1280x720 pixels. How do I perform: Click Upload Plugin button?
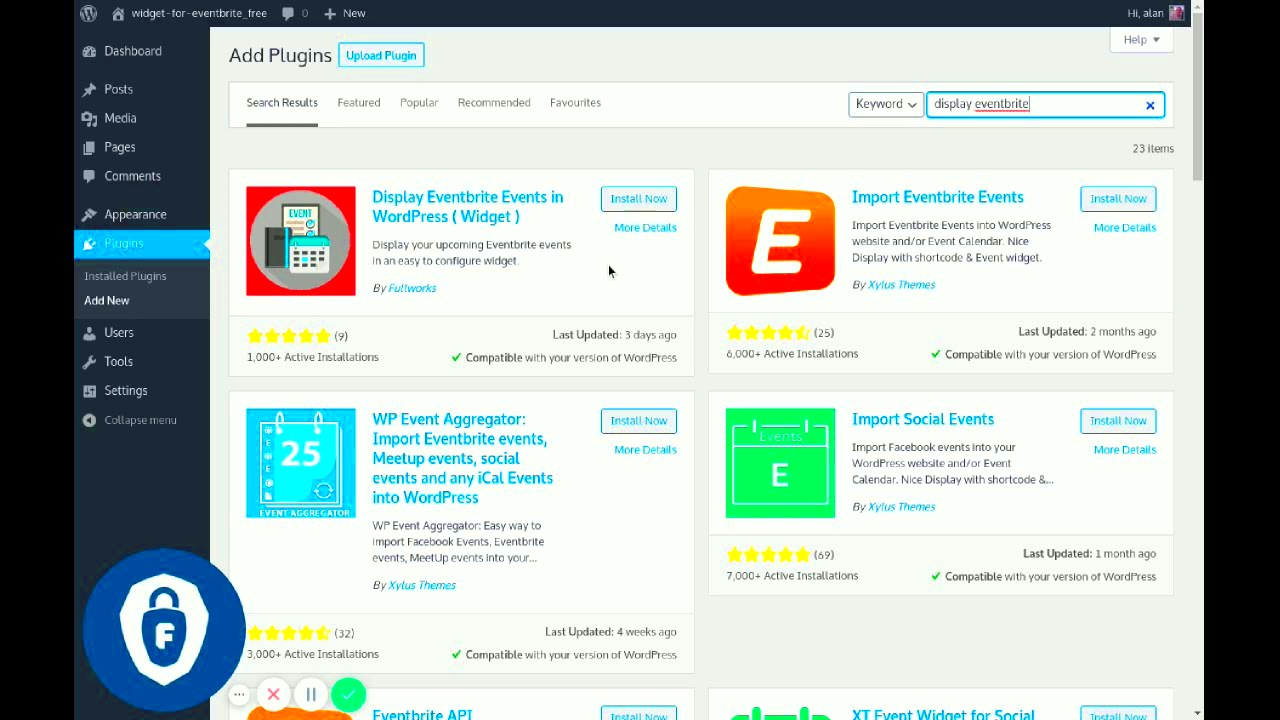point(381,55)
